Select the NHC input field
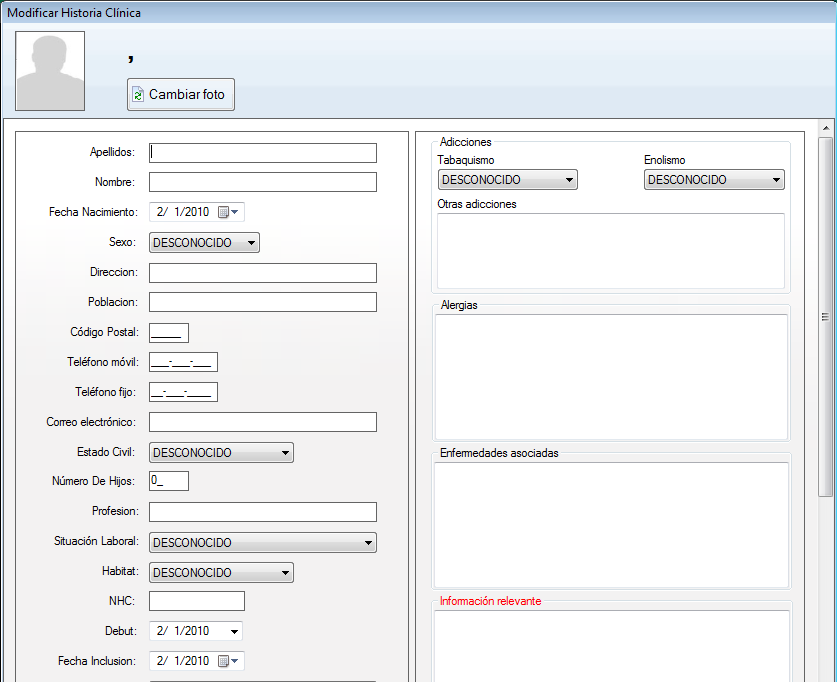Viewport: 837px width, 682px height. click(196, 601)
